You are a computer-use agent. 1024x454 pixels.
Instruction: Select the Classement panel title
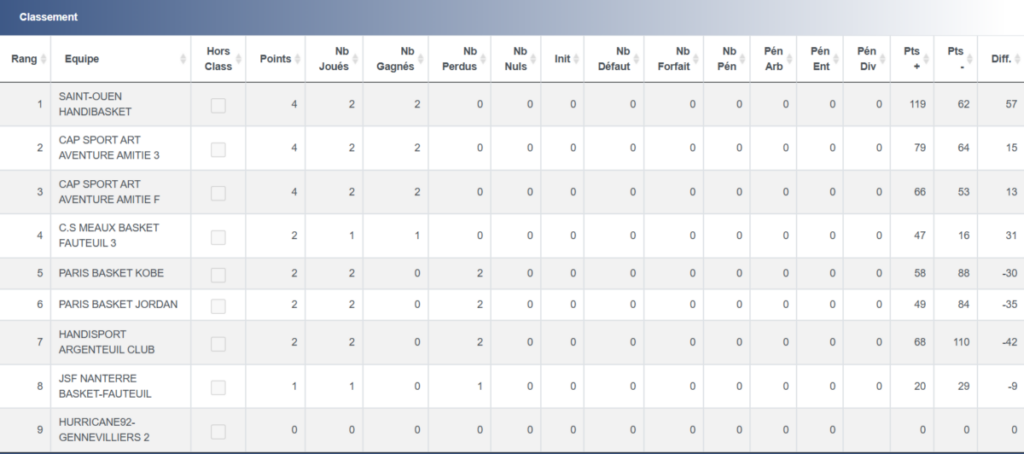click(48, 17)
